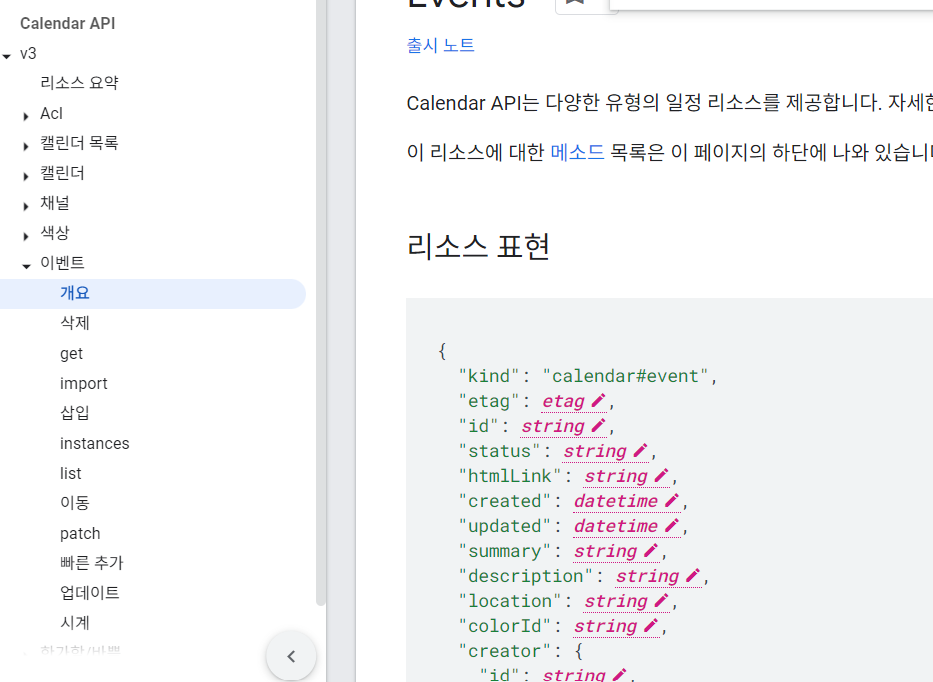
Task: Open the list method page
Action: (x=70, y=473)
